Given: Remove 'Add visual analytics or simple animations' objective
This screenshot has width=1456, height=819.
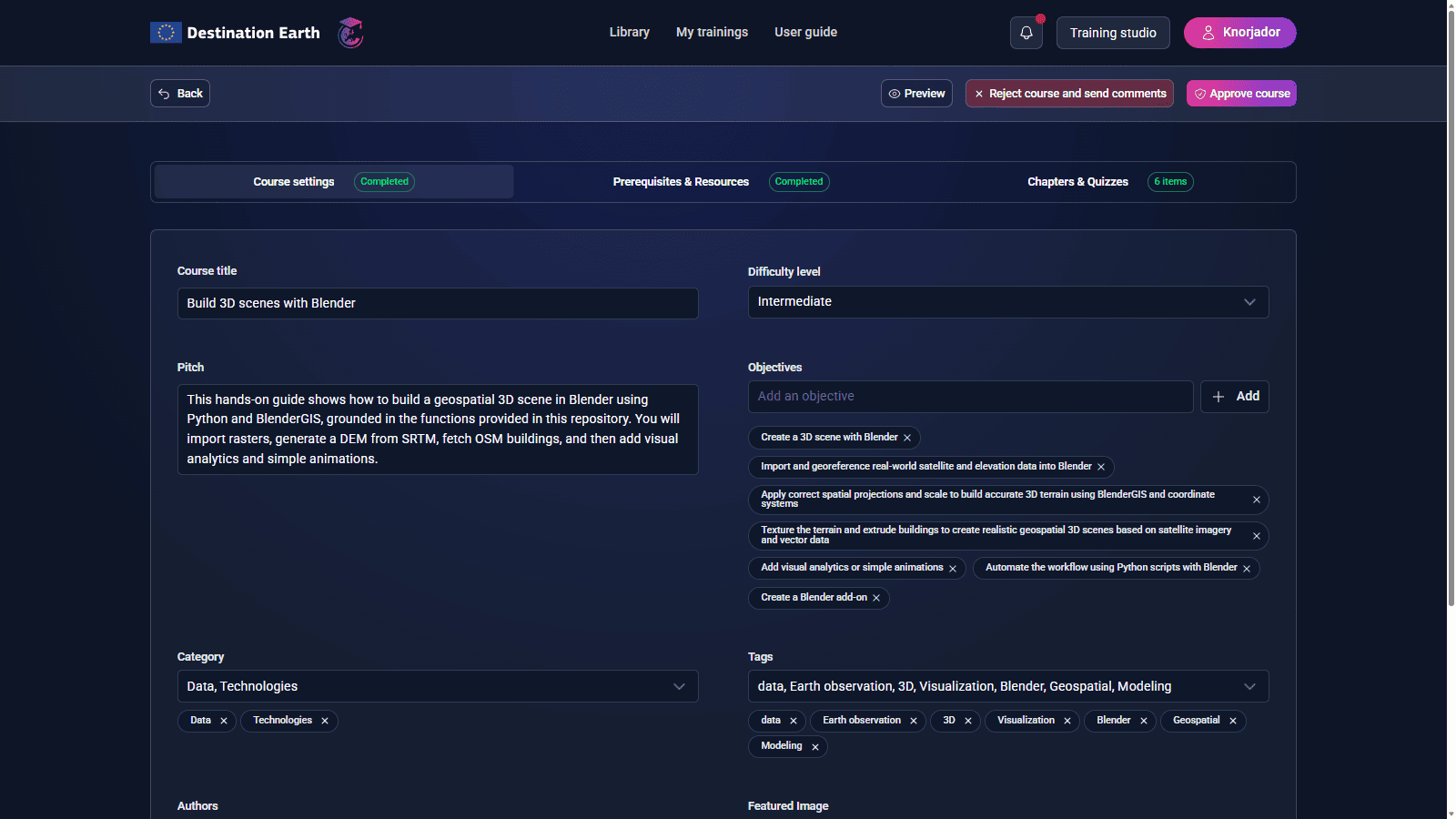Looking at the screenshot, I should pyautogui.click(x=953, y=569).
